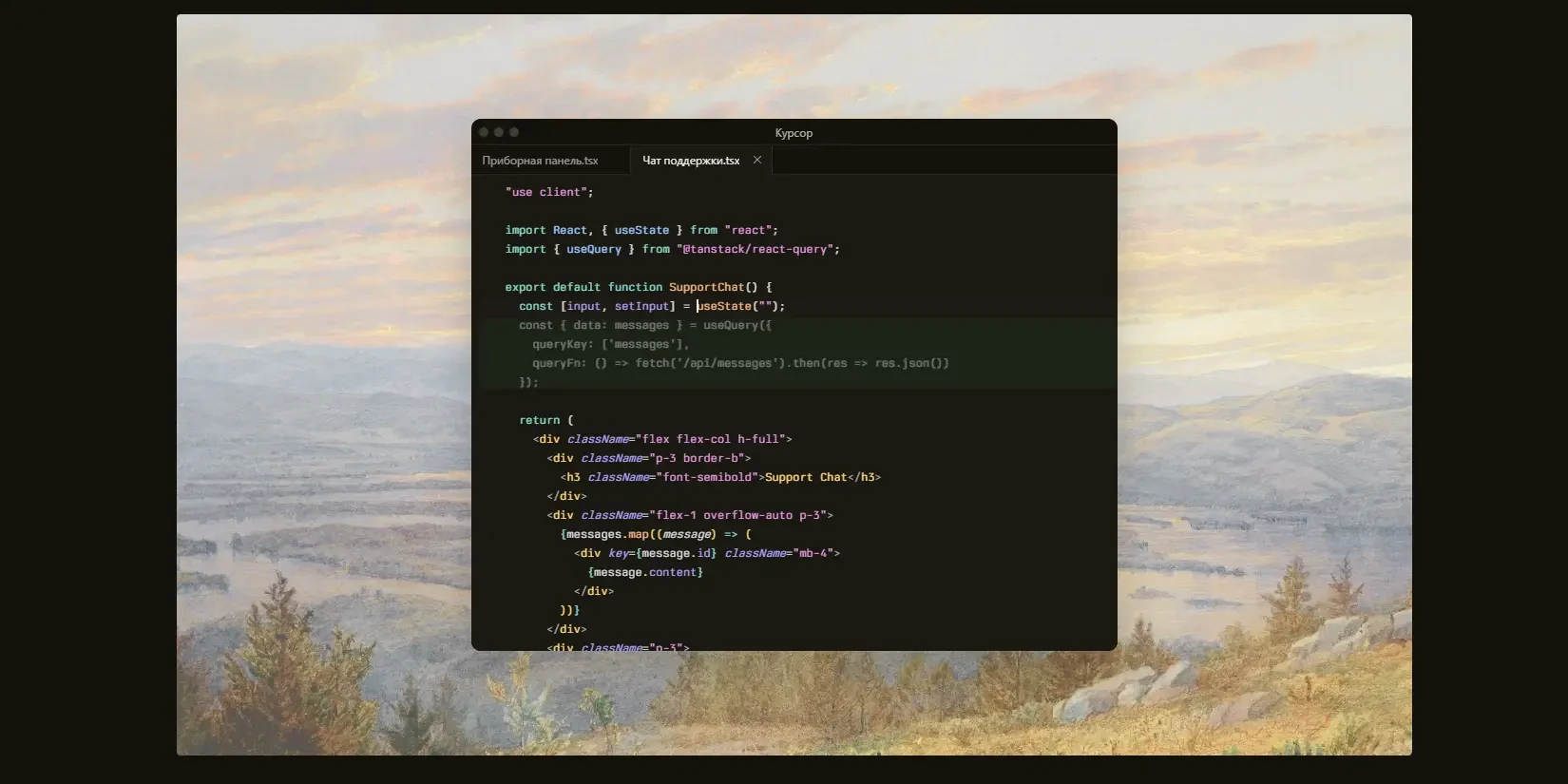Screen dimensions: 1568x784
Task: Click key={message.id} attribute
Action: pyautogui.click(x=662, y=553)
